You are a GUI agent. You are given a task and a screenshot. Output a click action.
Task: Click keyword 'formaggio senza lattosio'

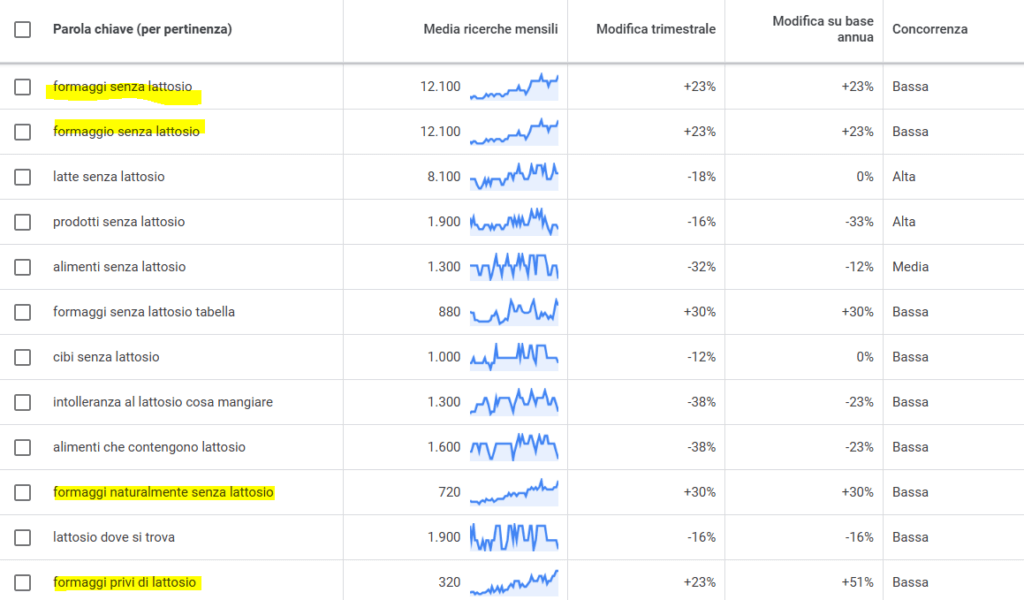[126, 131]
